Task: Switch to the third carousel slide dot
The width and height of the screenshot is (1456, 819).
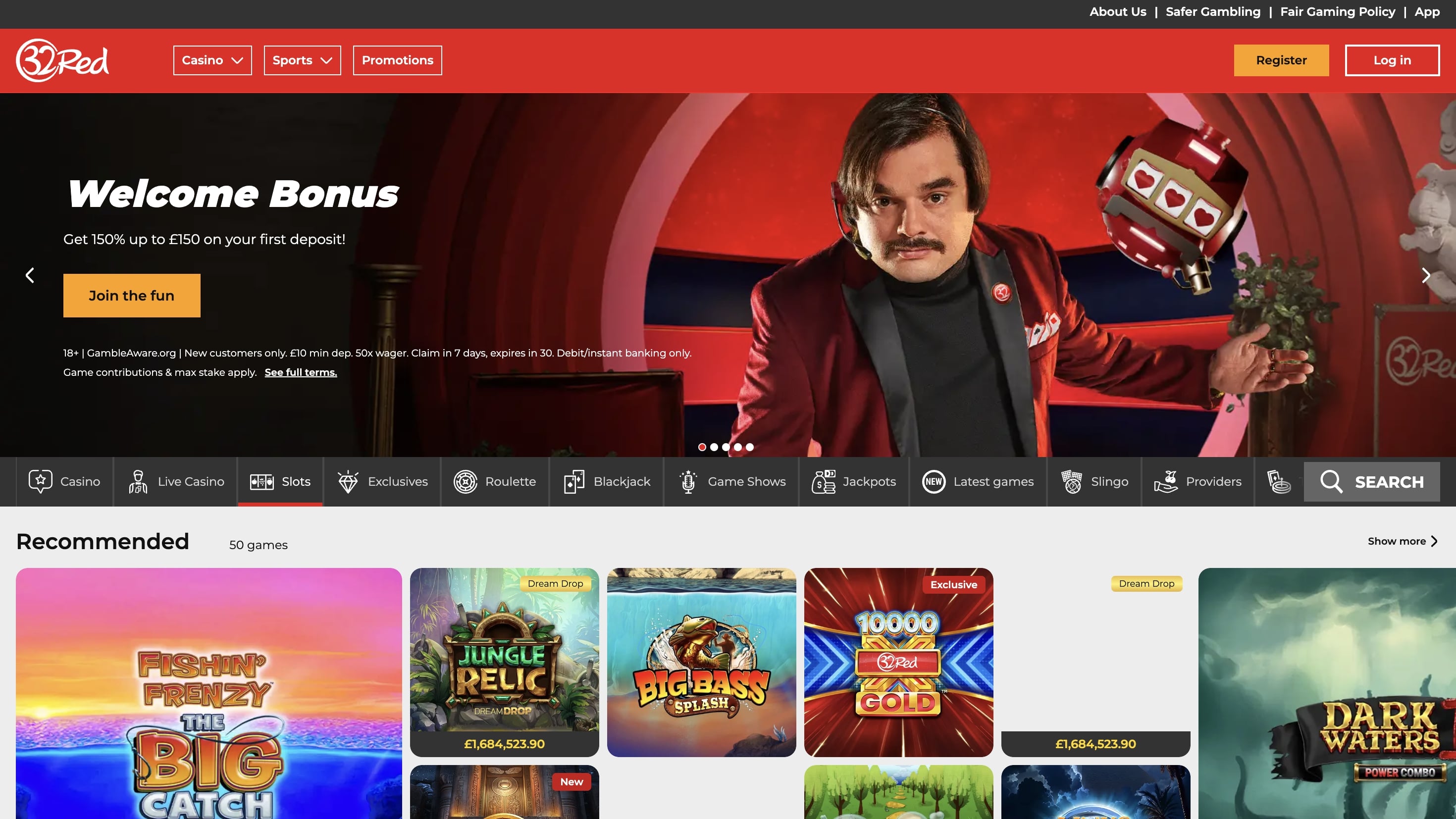Action: [726, 447]
